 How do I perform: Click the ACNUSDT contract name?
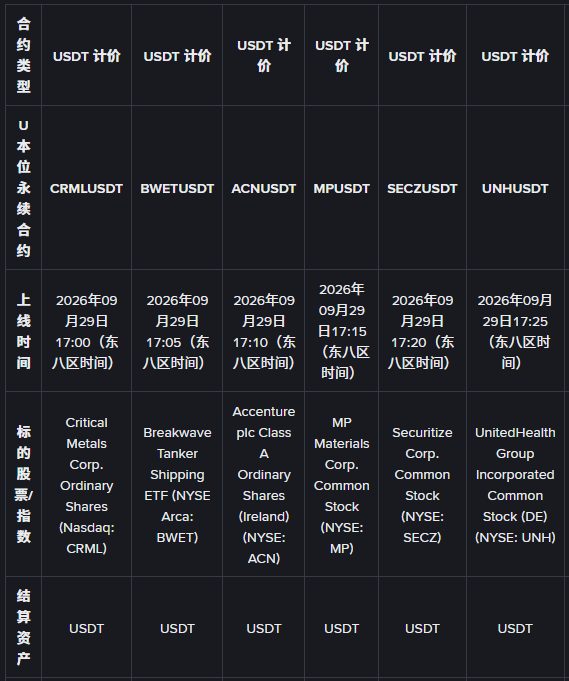click(x=264, y=188)
